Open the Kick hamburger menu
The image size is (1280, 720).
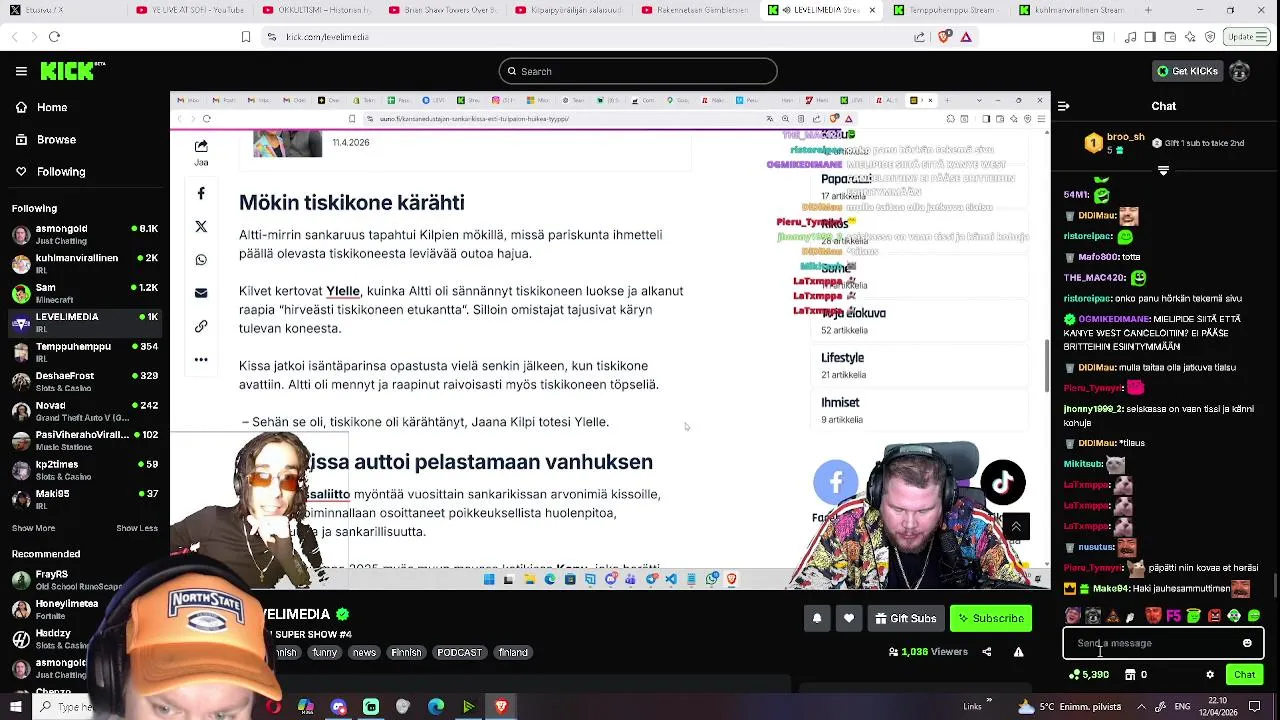click(21, 71)
